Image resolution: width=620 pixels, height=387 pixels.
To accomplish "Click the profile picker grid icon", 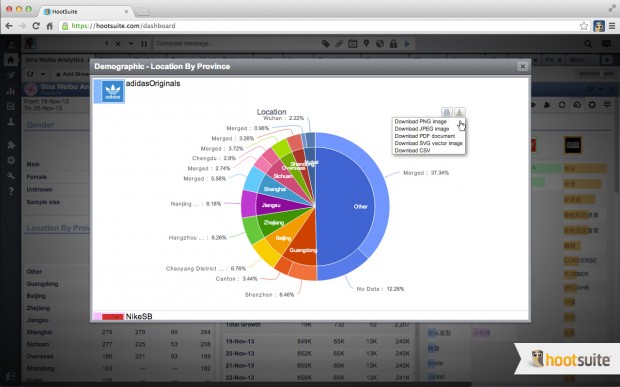I will pos(144,44).
